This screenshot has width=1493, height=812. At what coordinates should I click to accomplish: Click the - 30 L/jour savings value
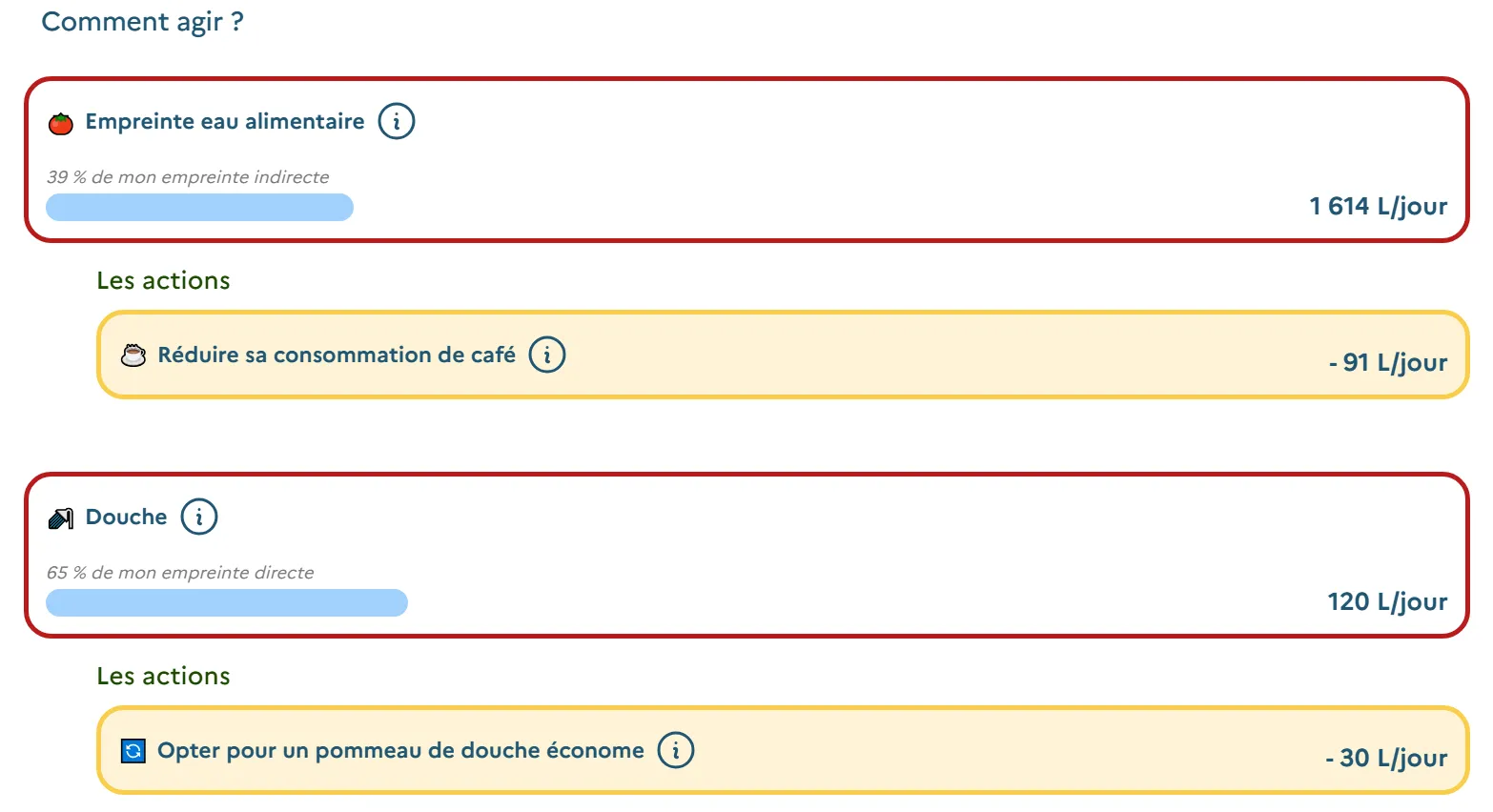point(1385,759)
